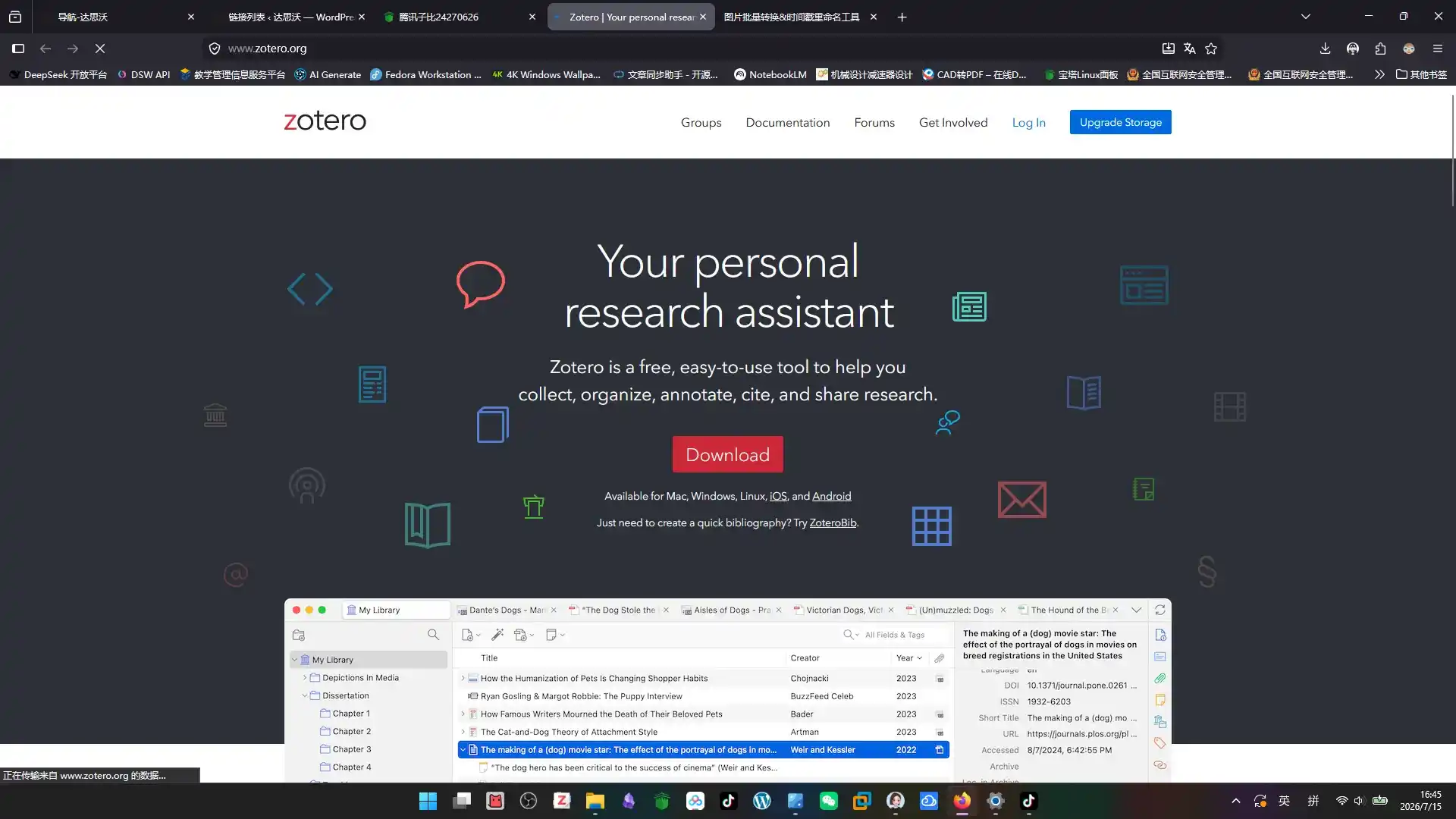
Task: Go forward one page
Action: coord(73,49)
